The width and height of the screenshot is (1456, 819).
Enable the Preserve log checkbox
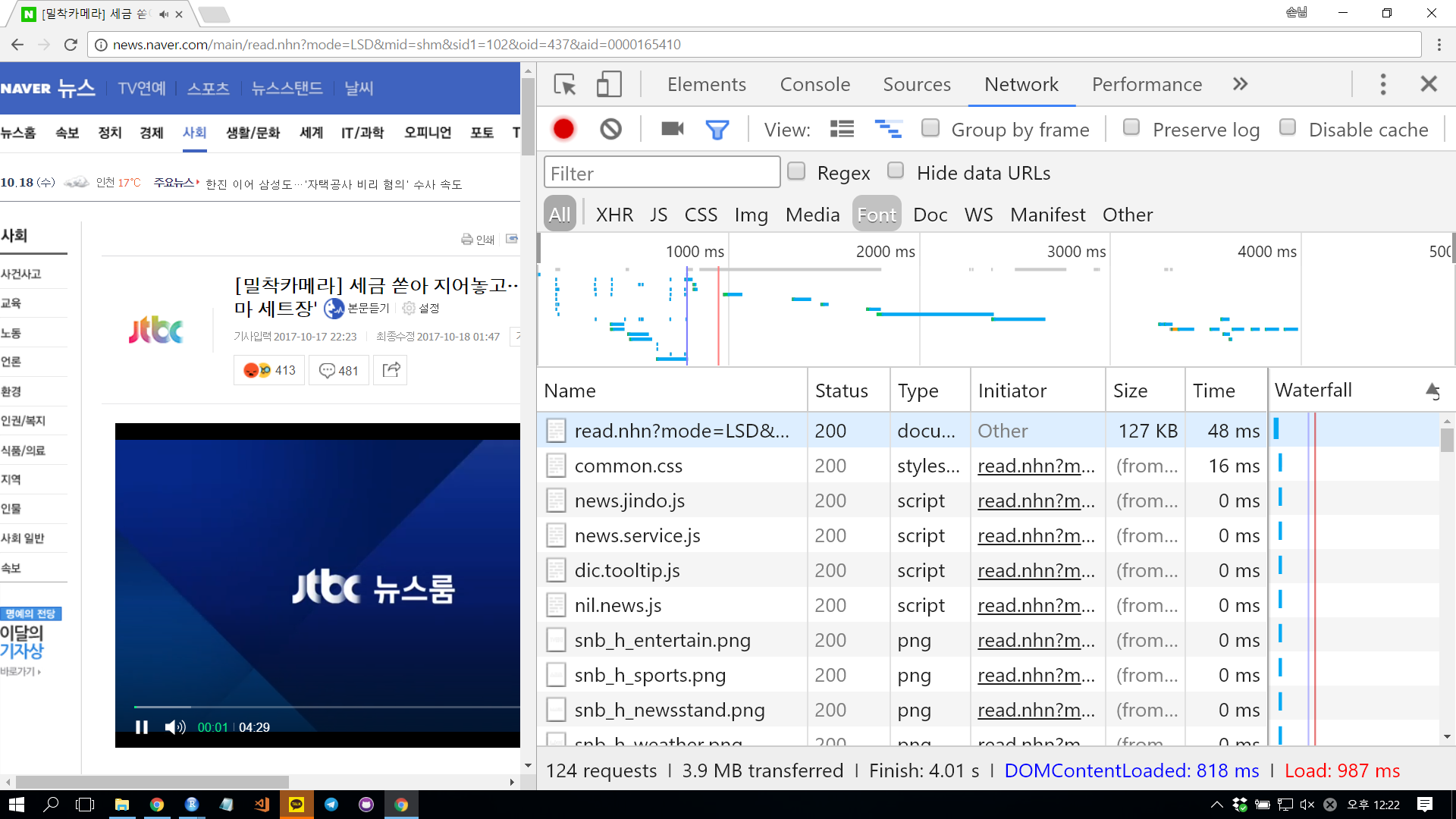[x=1131, y=127]
